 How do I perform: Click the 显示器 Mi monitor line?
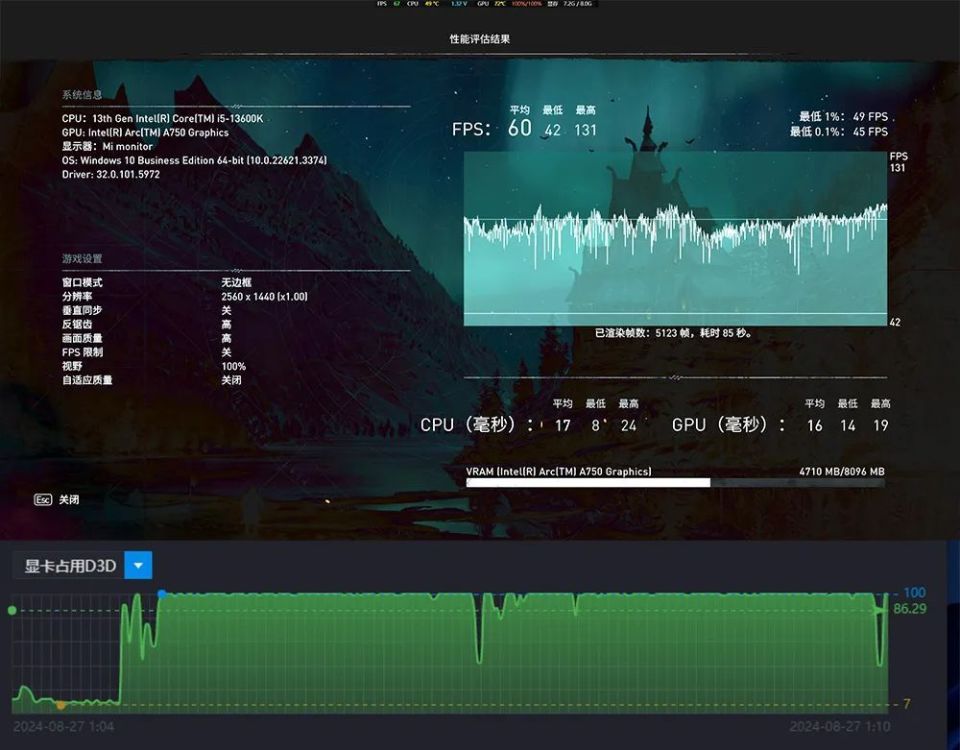pyautogui.click(x=107, y=146)
